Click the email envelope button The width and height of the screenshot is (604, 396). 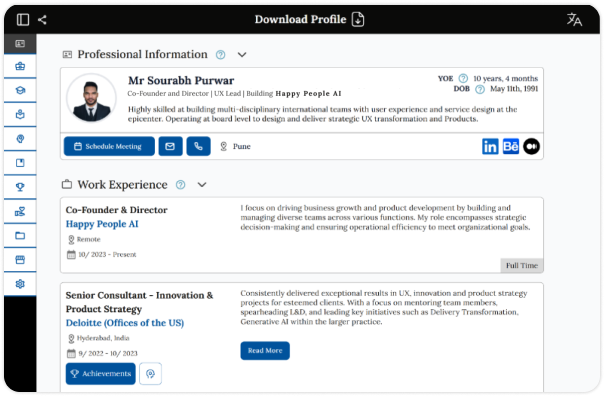point(170,146)
